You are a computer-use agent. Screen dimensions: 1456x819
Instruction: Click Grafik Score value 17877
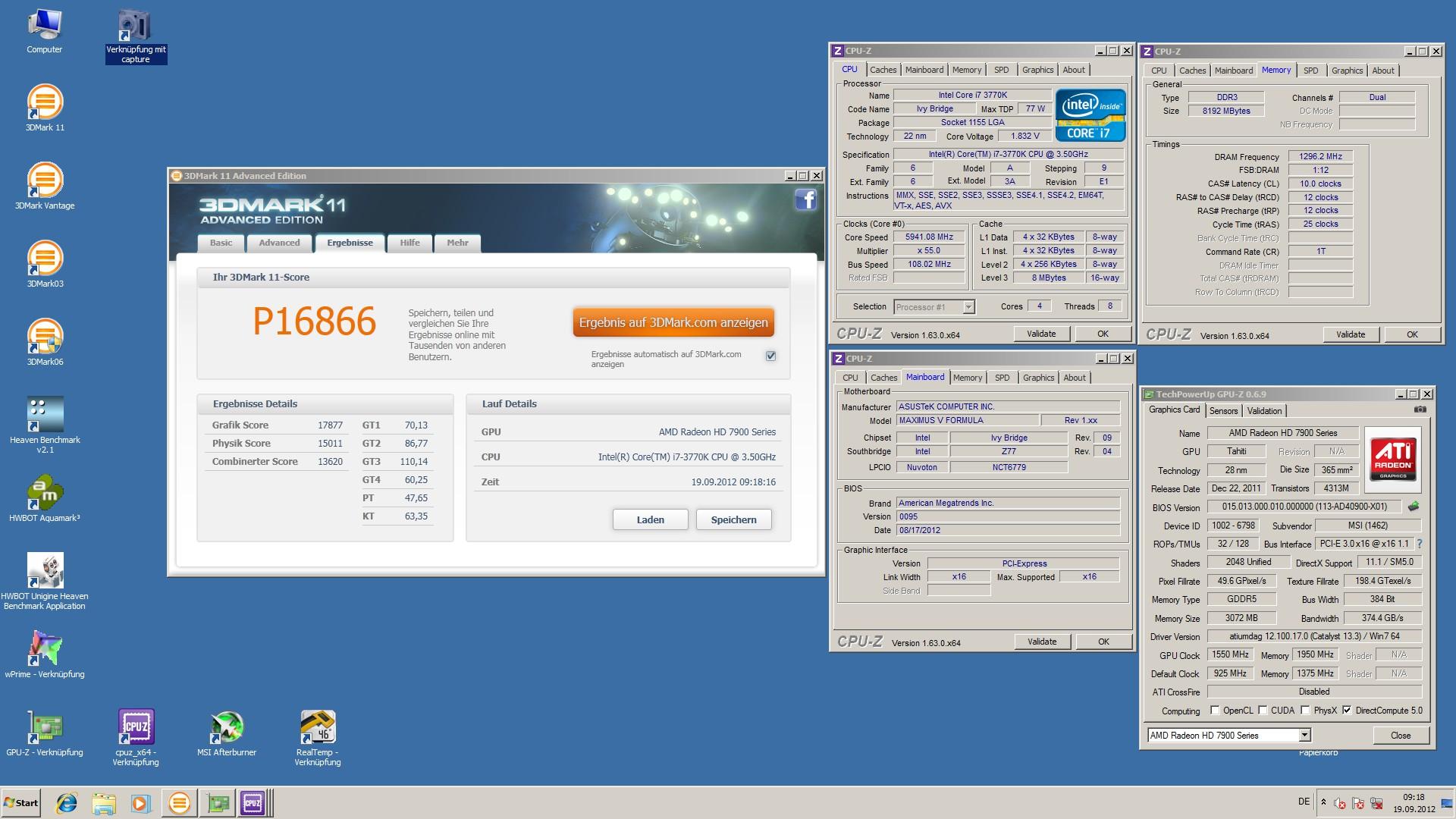[x=330, y=425]
